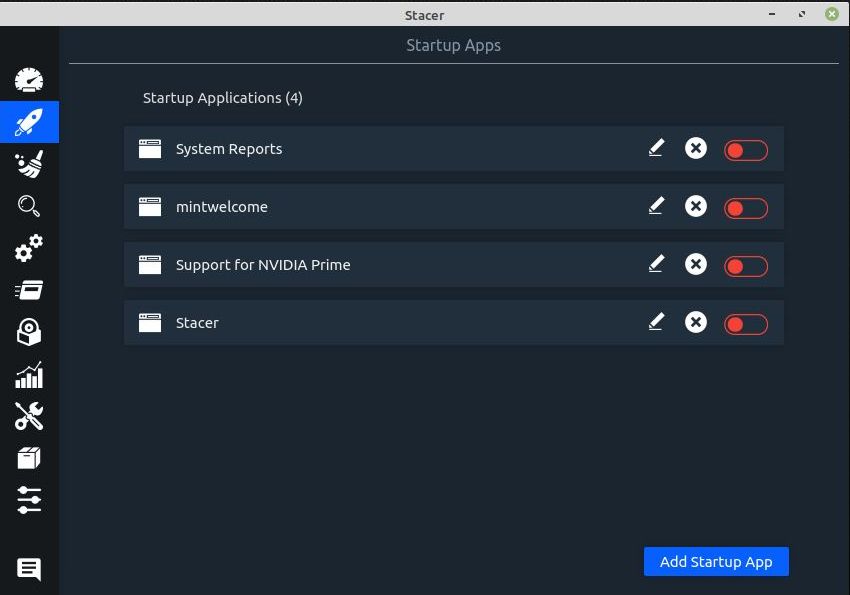
Task: Open the Resources chart icon
Action: pos(29,374)
